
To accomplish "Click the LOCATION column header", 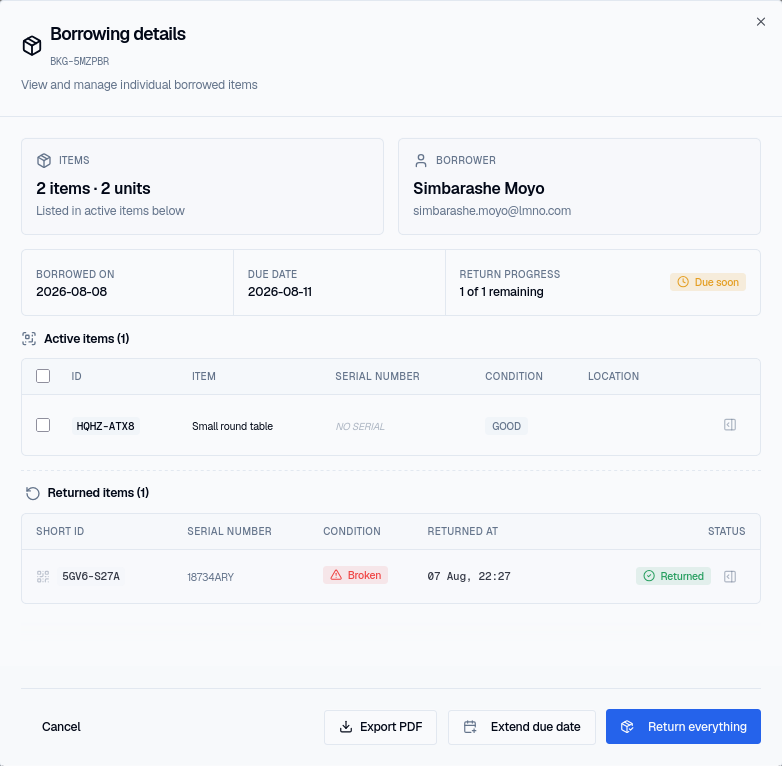I will pos(613,377).
